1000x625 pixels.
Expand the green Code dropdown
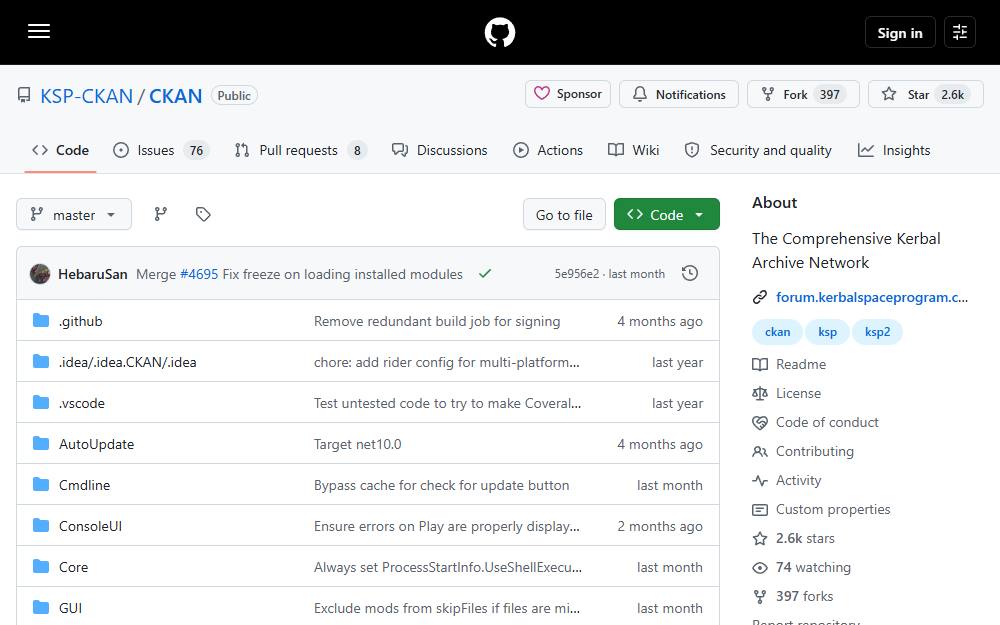(666, 214)
